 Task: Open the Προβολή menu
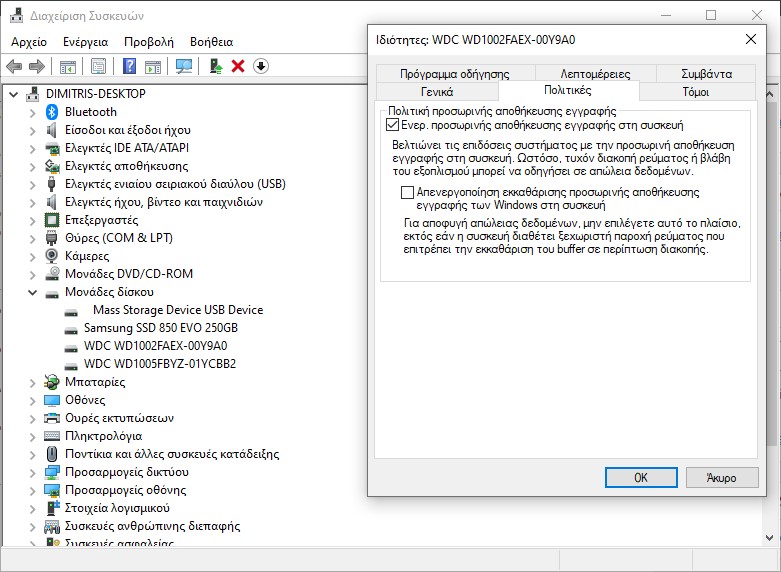(149, 42)
